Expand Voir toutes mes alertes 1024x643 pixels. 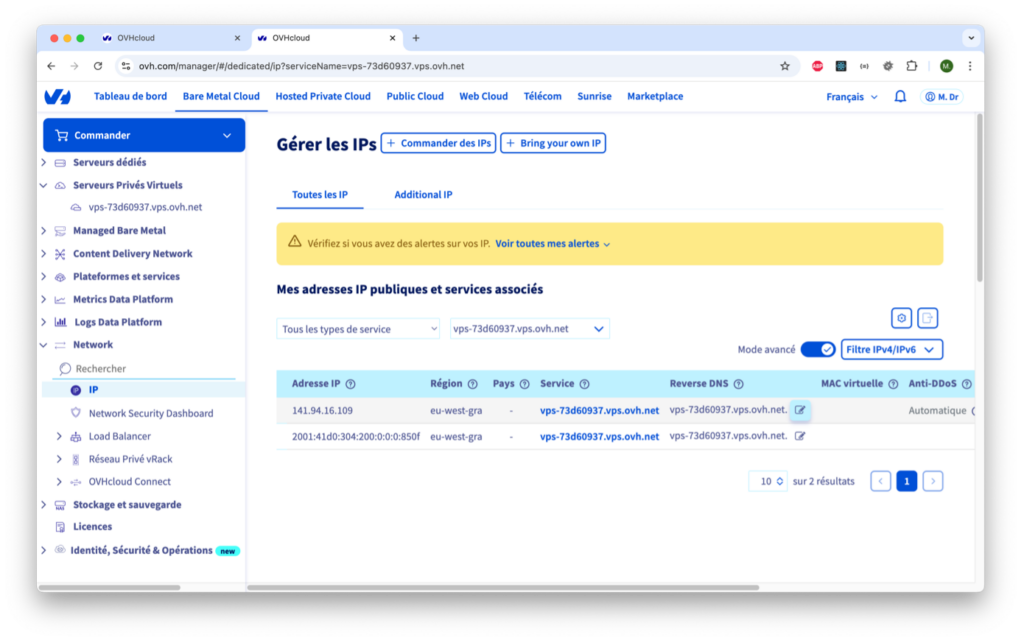pos(552,243)
